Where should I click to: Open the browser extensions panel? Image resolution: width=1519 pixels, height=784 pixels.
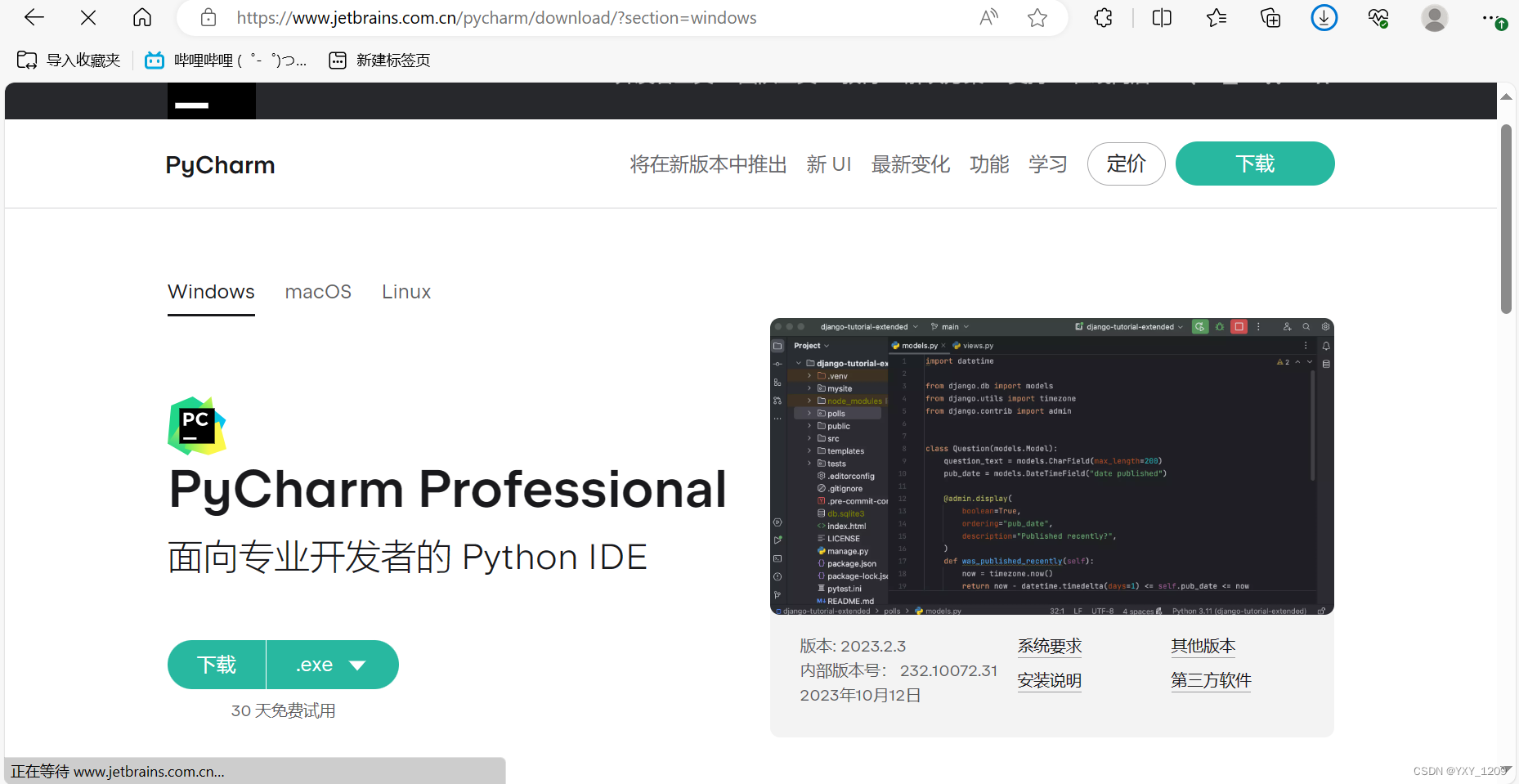(x=1102, y=17)
